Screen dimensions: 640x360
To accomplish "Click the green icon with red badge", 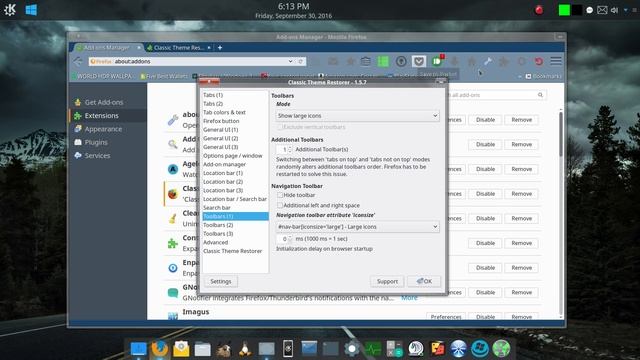I will point(438,61).
